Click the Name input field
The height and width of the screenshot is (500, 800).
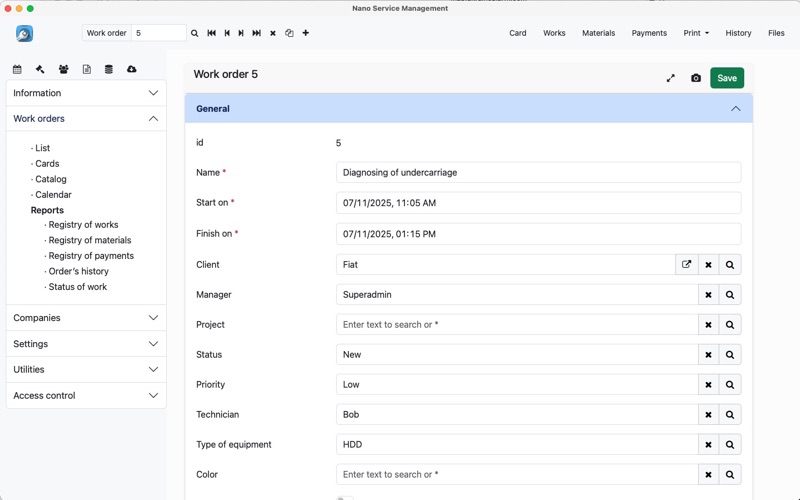click(538, 172)
